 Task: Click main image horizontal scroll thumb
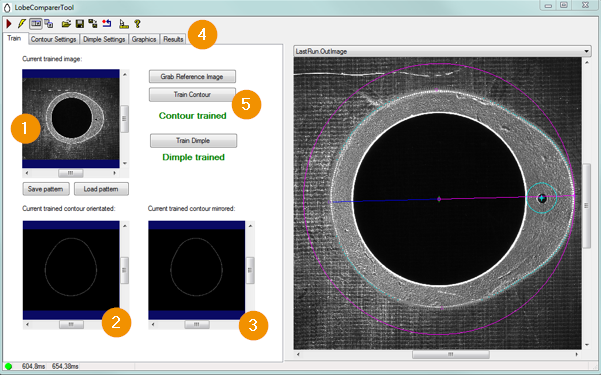pyautogui.click(x=451, y=355)
